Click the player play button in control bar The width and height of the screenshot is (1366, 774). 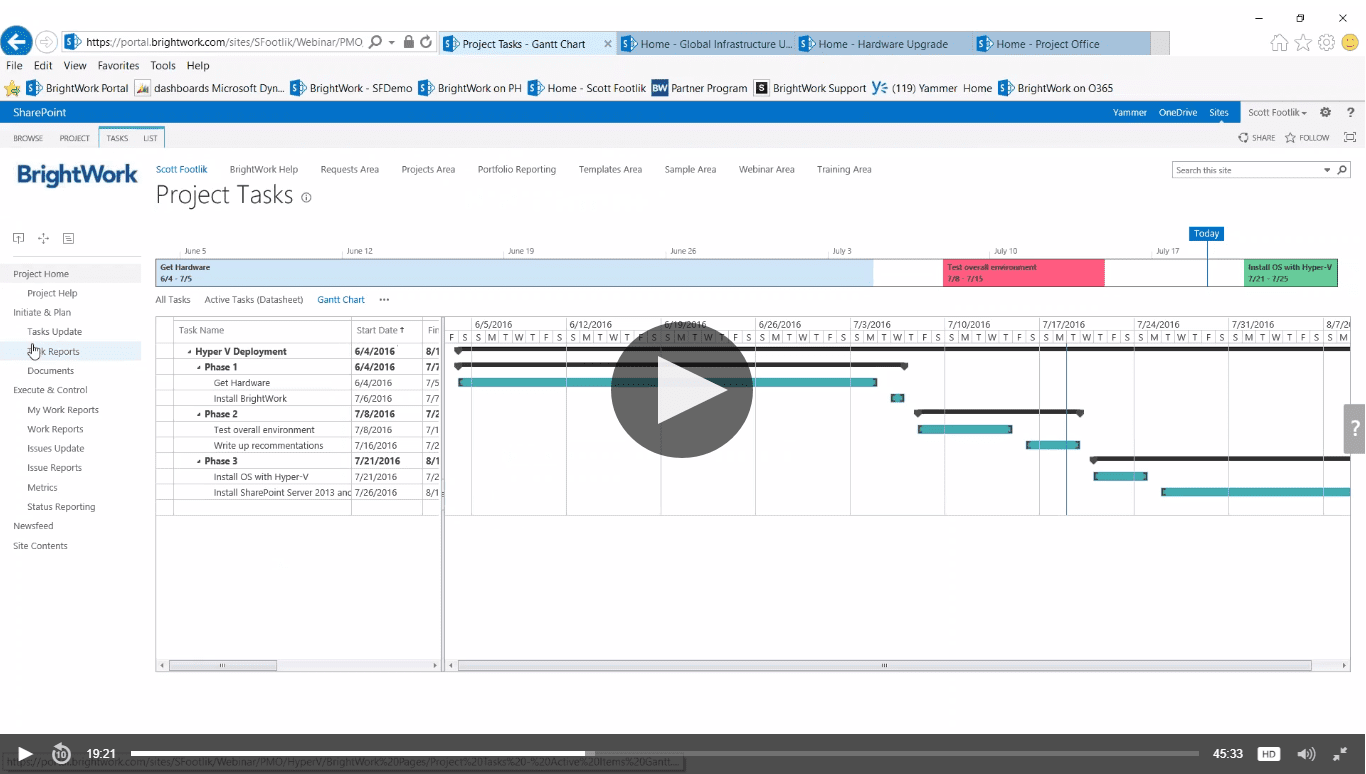tap(25, 754)
